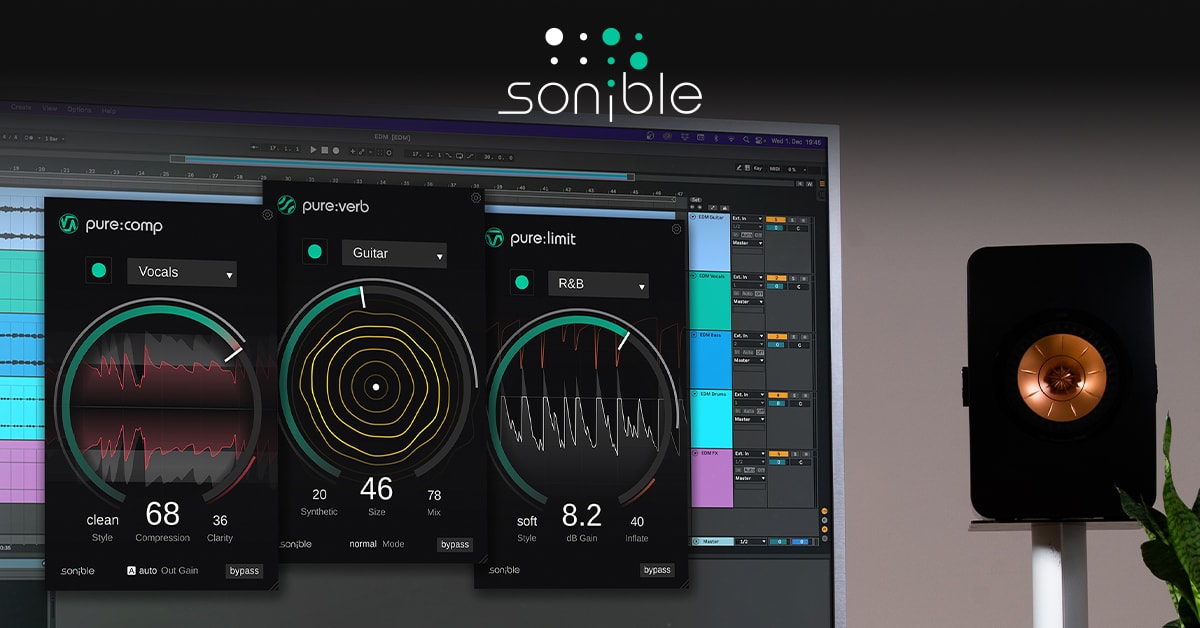1200x628 pixels.
Task: Open the Guitar profile dropdown
Action: point(394,254)
